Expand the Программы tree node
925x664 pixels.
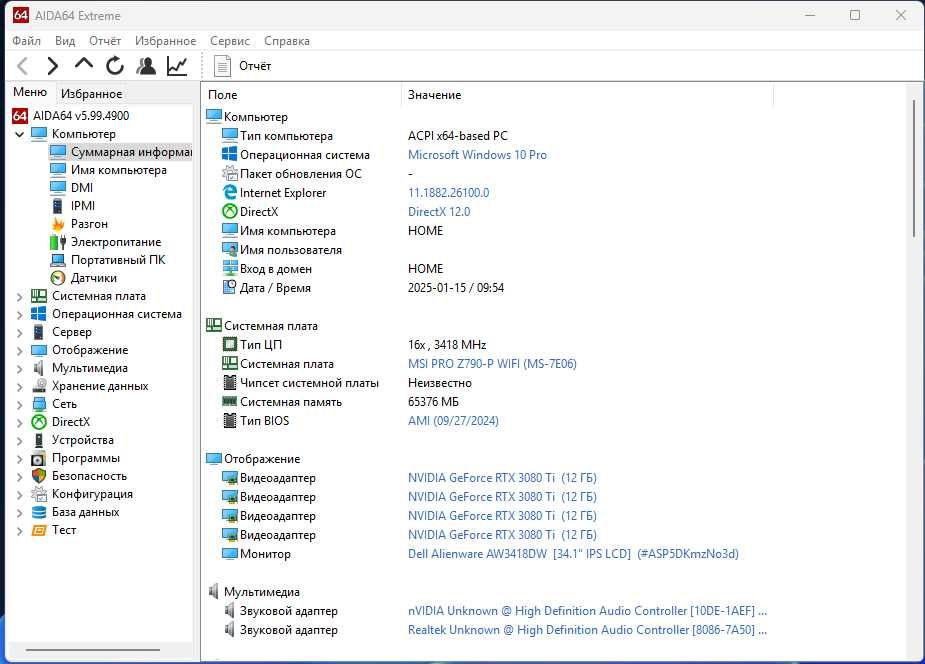coord(19,459)
